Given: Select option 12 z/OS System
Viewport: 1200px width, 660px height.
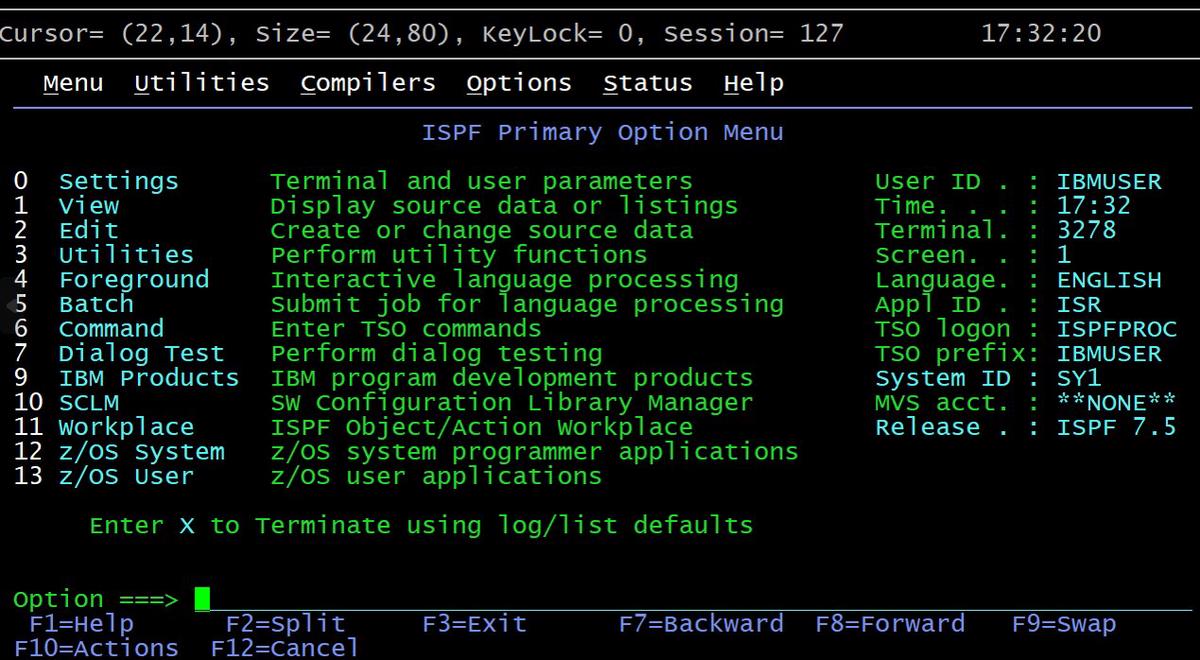Looking at the screenshot, I should tap(140, 452).
